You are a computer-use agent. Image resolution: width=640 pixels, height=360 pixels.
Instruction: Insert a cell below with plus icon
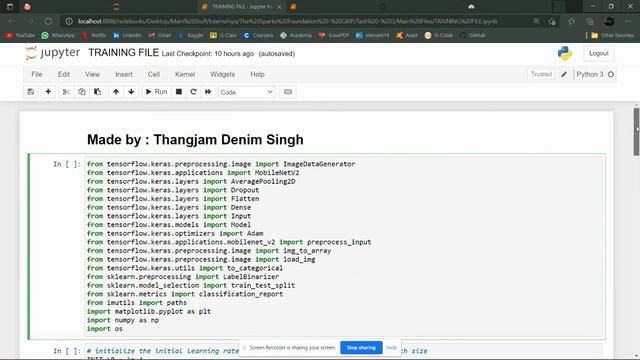(48, 92)
